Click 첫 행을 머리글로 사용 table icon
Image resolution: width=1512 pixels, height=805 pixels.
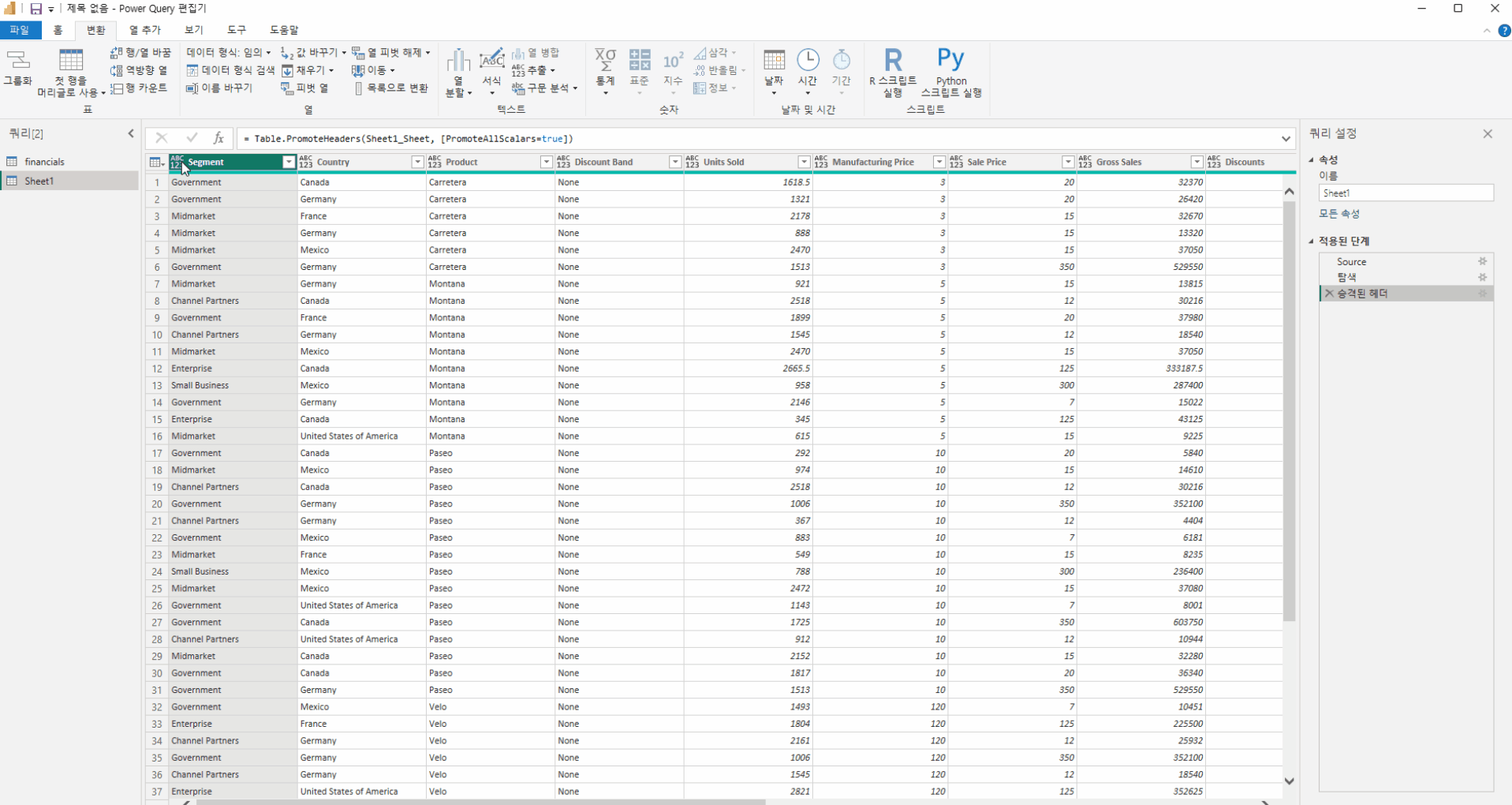pos(71,60)
